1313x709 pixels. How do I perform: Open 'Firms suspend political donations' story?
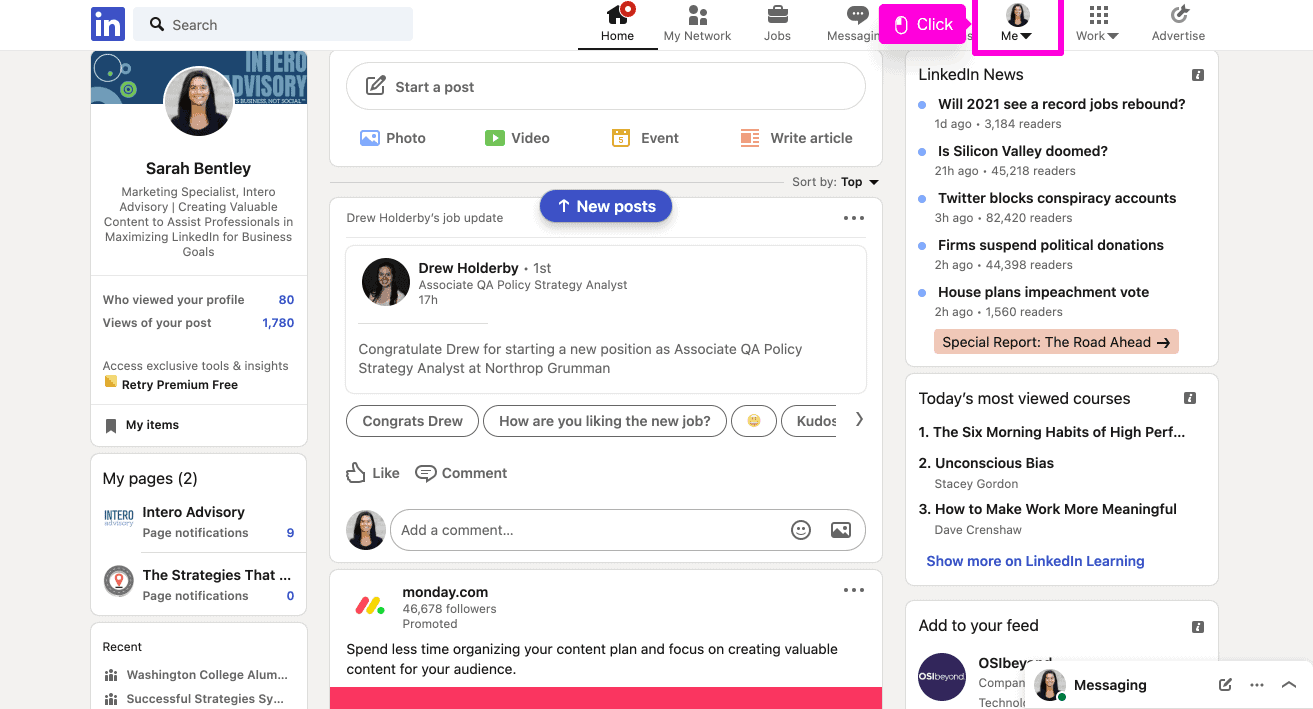coord(1050,245)
